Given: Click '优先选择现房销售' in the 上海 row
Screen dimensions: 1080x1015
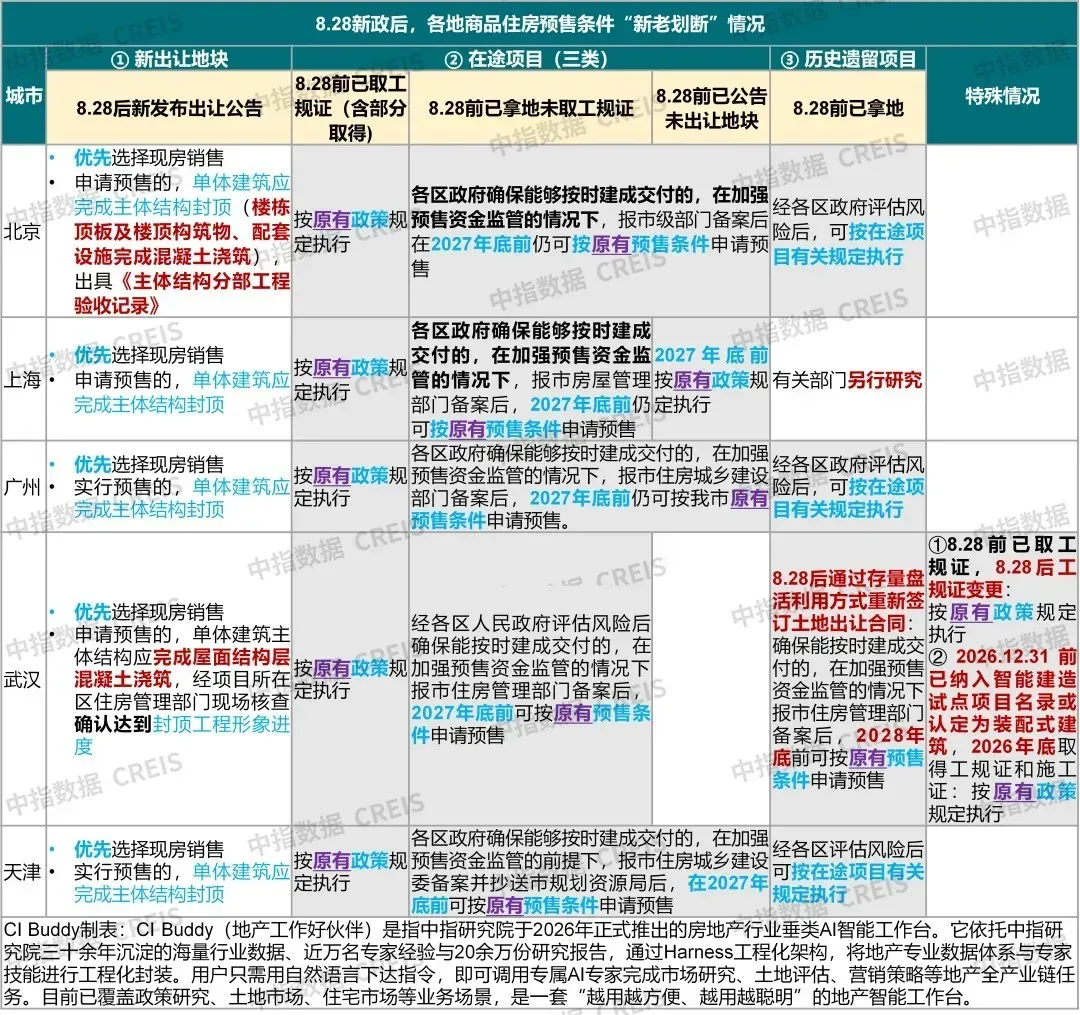Looking at the screenshot, I should (149, 355).
